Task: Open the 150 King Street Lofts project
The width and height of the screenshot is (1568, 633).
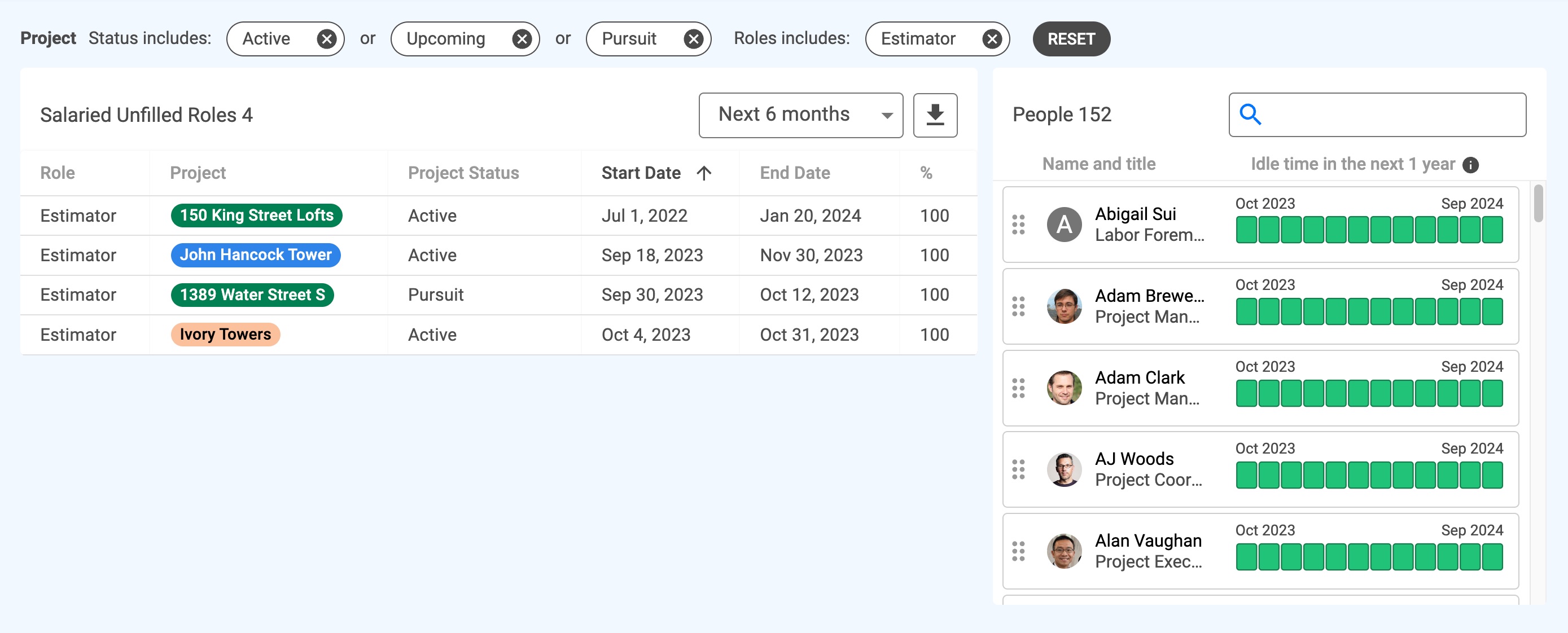Action: pos(256,215)
